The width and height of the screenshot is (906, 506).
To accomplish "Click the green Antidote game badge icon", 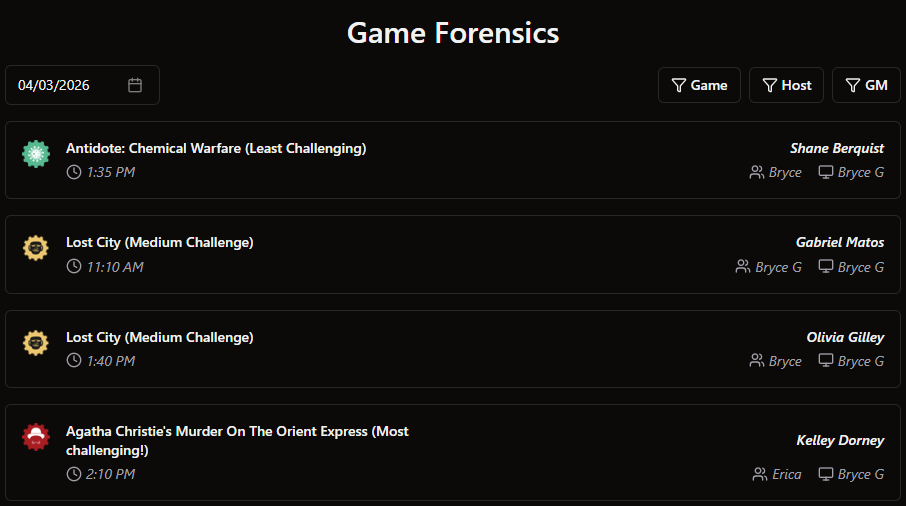I will [x=36, y=153].
